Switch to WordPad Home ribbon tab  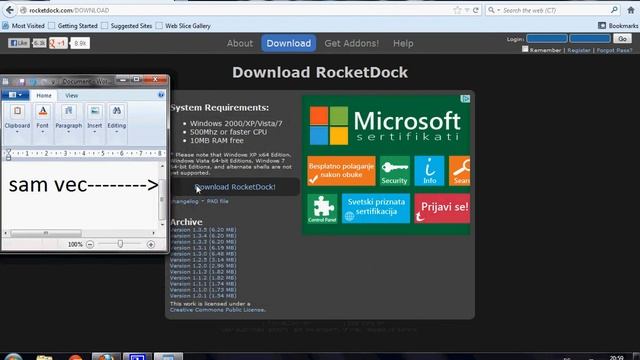[x=44, y=95]
